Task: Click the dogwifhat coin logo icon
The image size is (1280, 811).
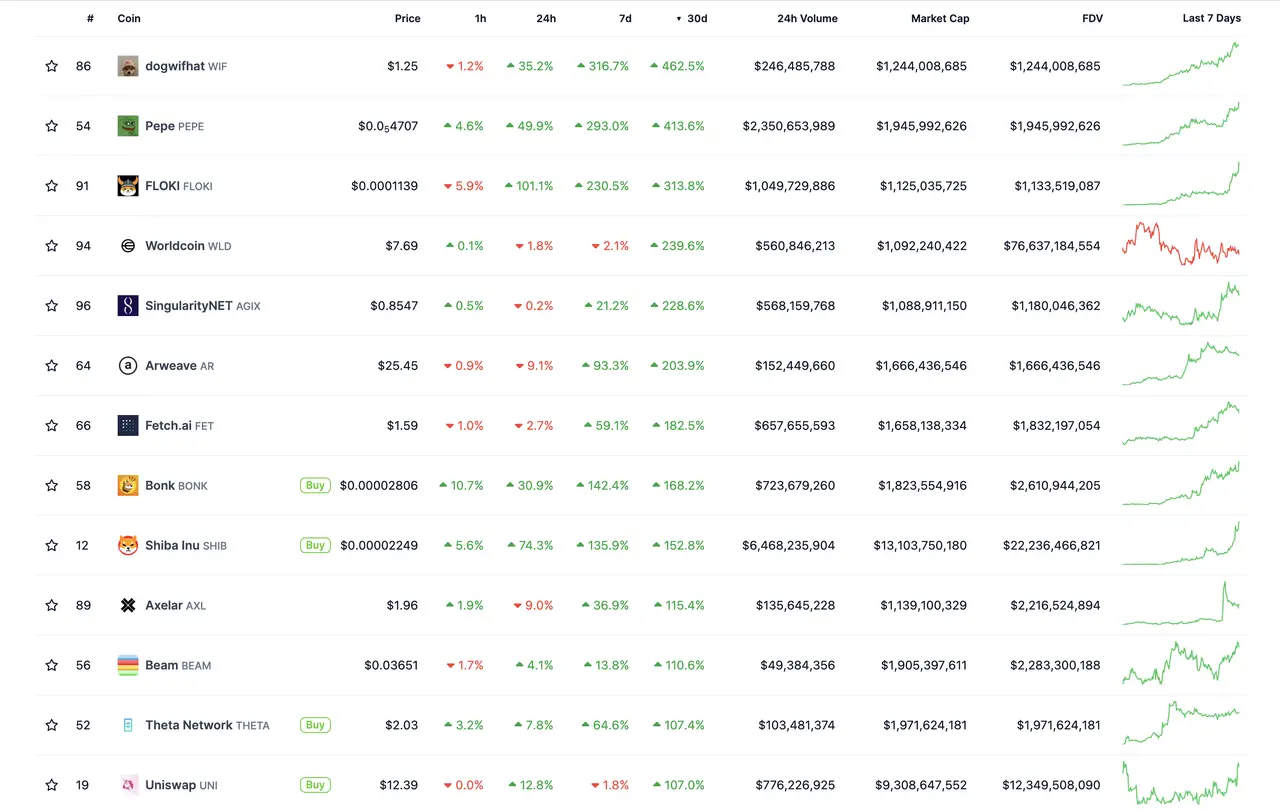Action: coord(128,66)
